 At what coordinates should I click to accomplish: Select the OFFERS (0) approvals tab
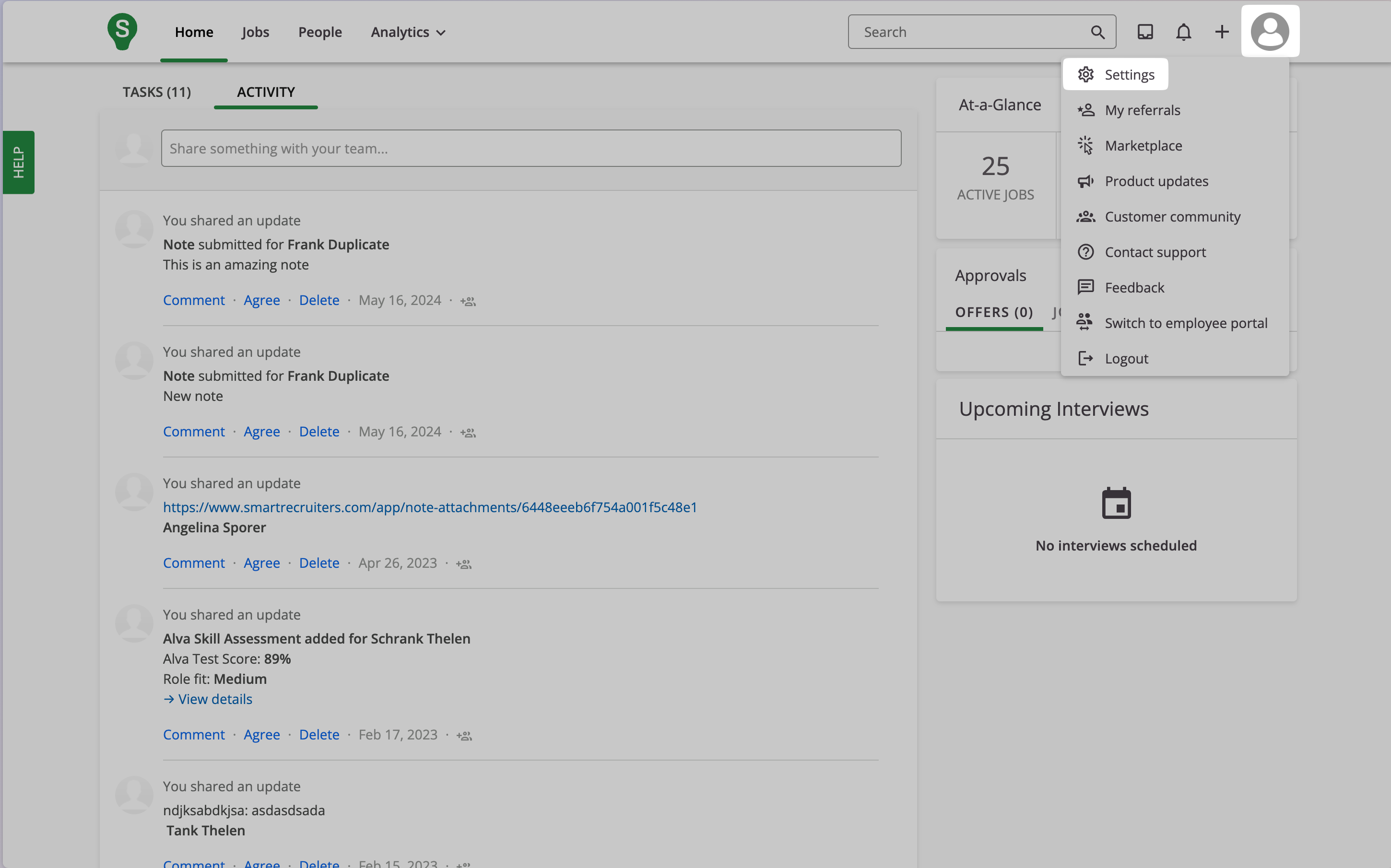[x=994, y=312]
